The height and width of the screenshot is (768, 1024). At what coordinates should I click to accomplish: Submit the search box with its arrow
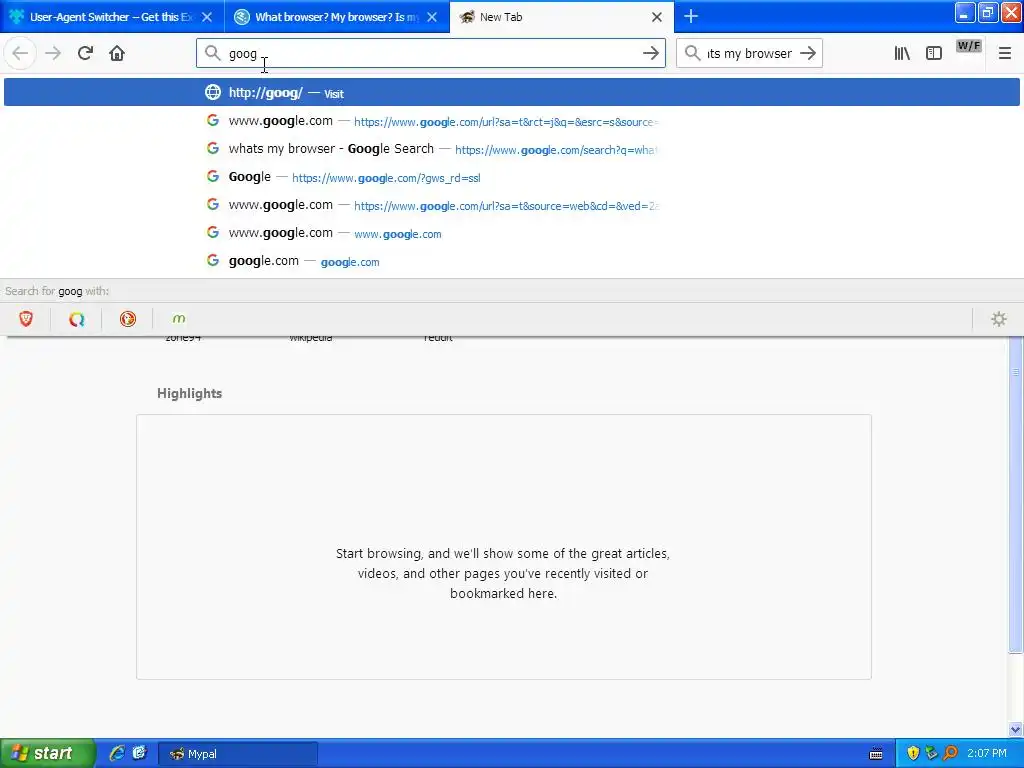coord(808,53)
